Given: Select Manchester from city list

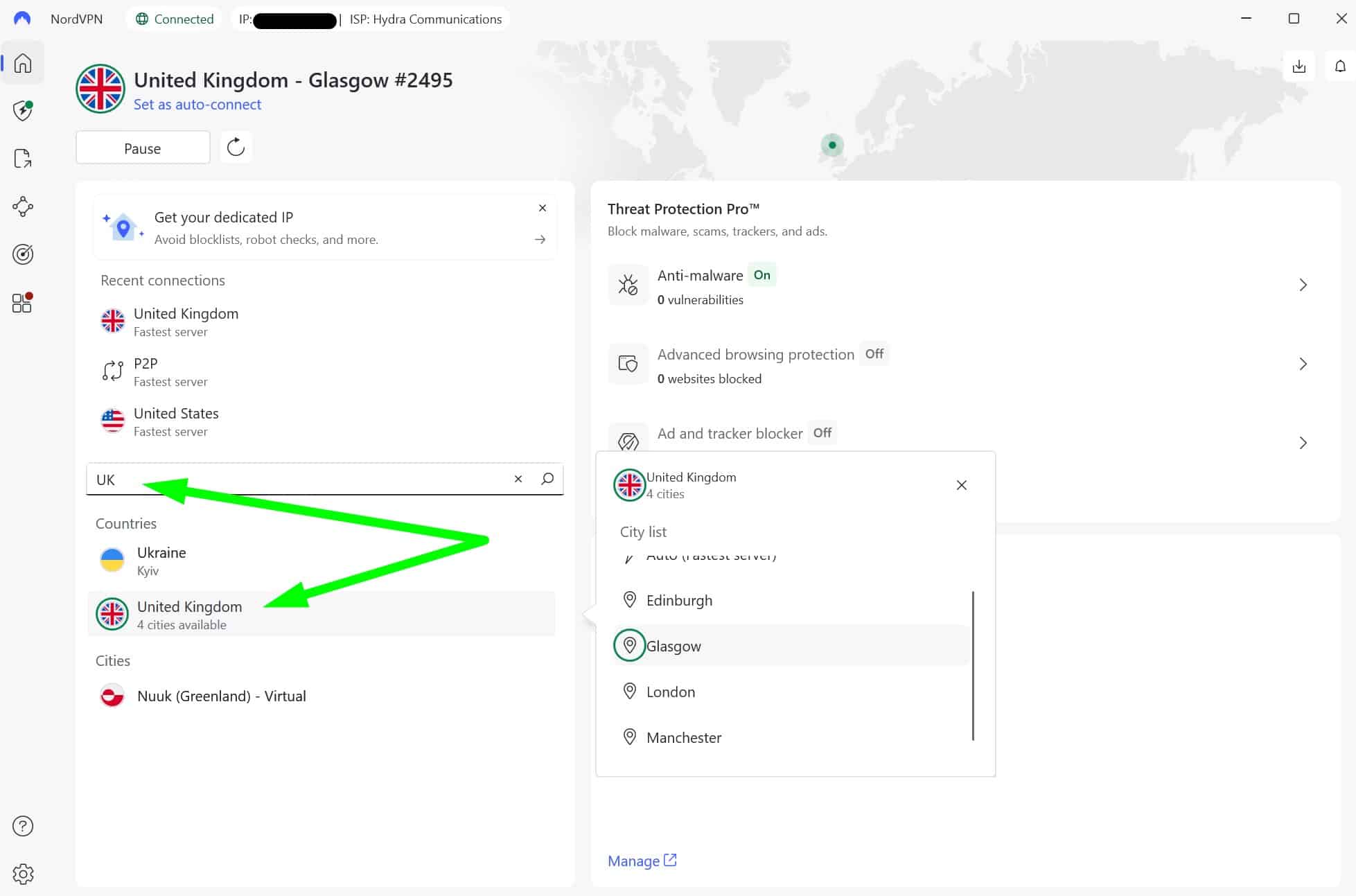Looking at the screenshot, I should click(x=791, y=737).
